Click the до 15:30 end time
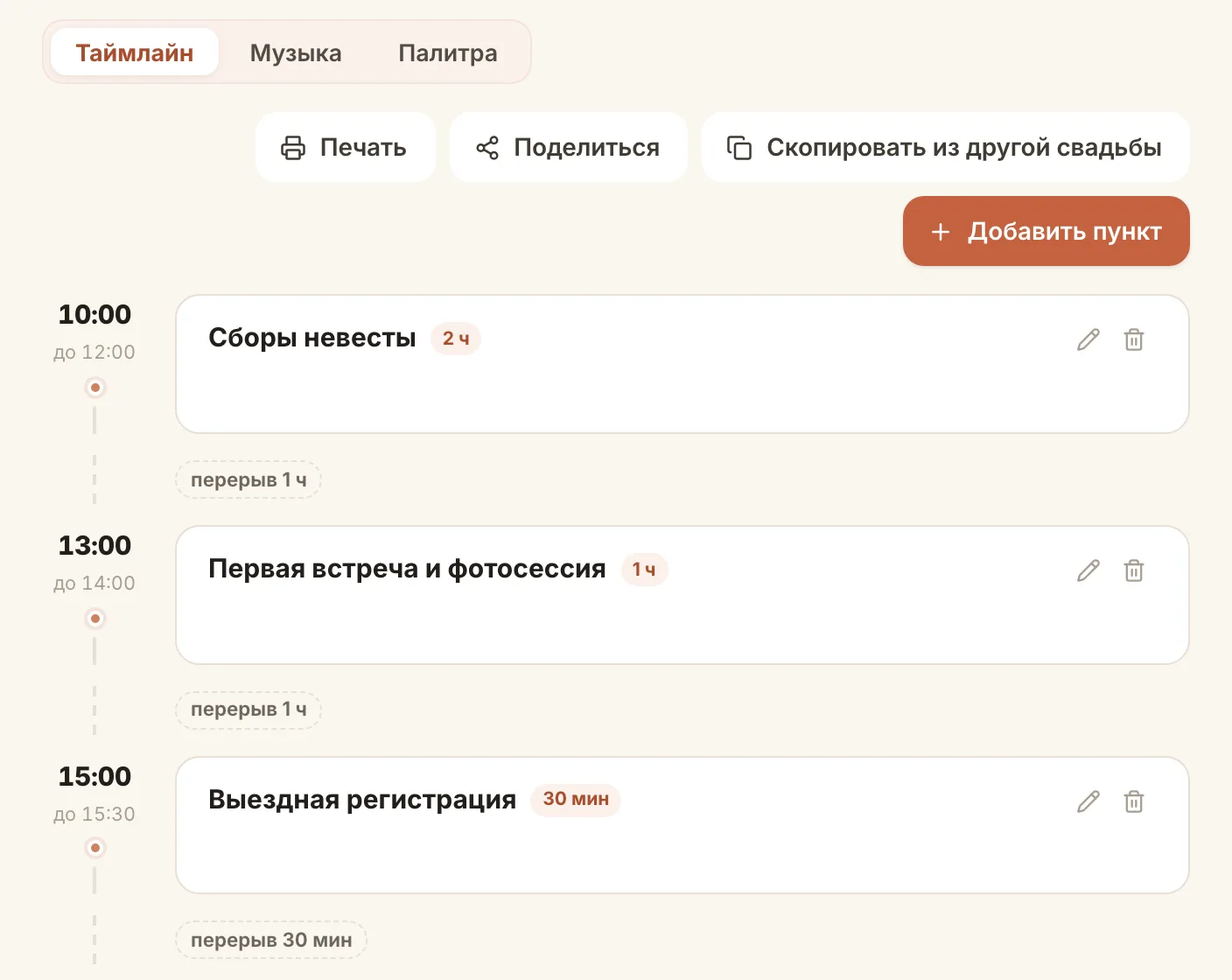Viewport: 1232px width, 980px height. [94, 815]
